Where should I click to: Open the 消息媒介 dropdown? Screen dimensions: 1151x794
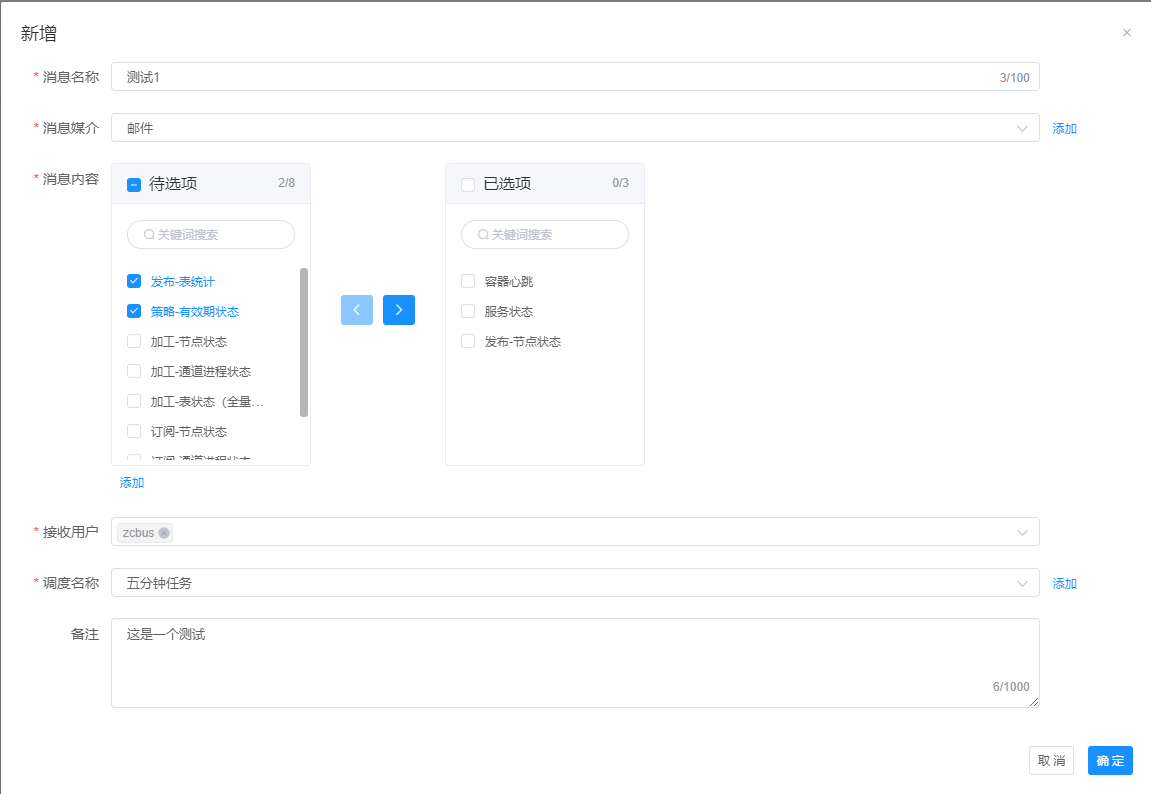[x=575, y=128]
